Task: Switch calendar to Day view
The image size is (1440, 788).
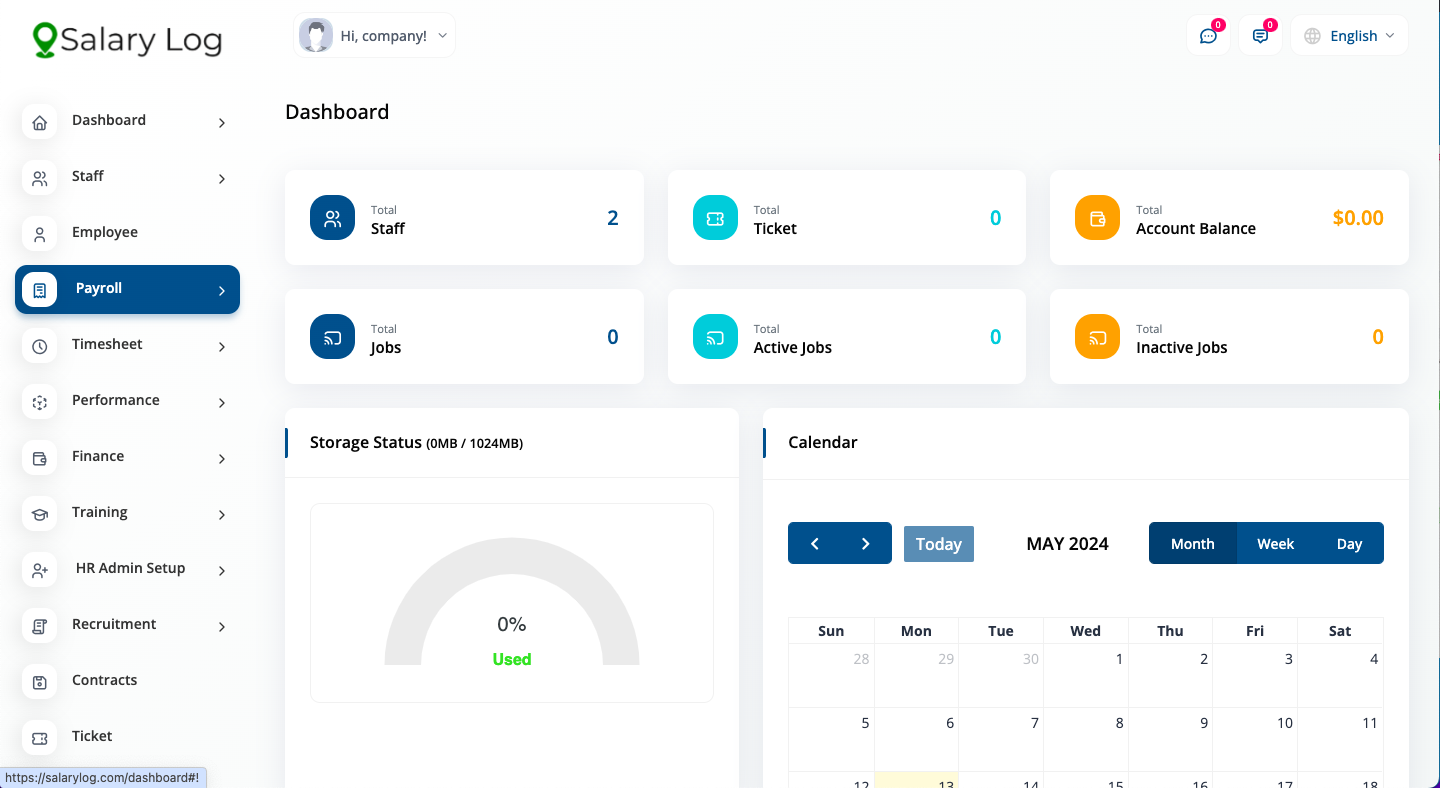Action: coord(1349,544)
